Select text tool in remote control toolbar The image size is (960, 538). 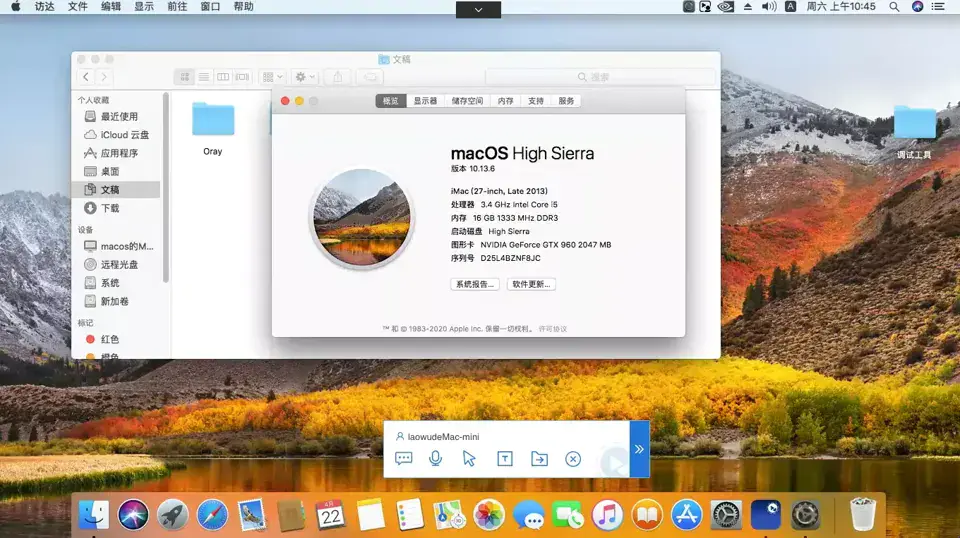[x=504, y=458]
